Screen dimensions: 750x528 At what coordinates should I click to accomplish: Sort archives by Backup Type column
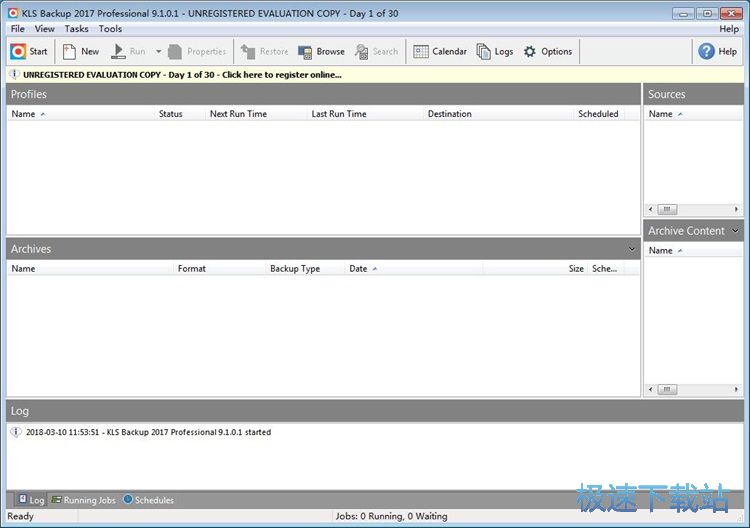pyautogui.click(x=295, y=269)
